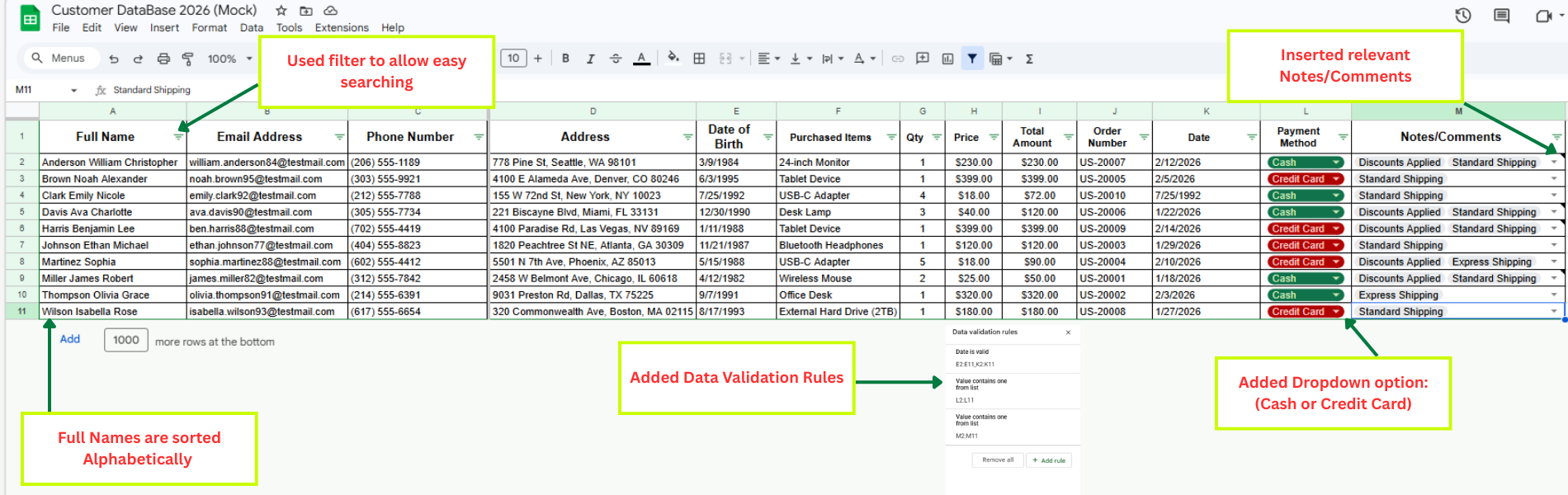The width and height of the screenshot is (1568, 495).
Task: Open name box dropdown next to M11
Action: [73, 90]
